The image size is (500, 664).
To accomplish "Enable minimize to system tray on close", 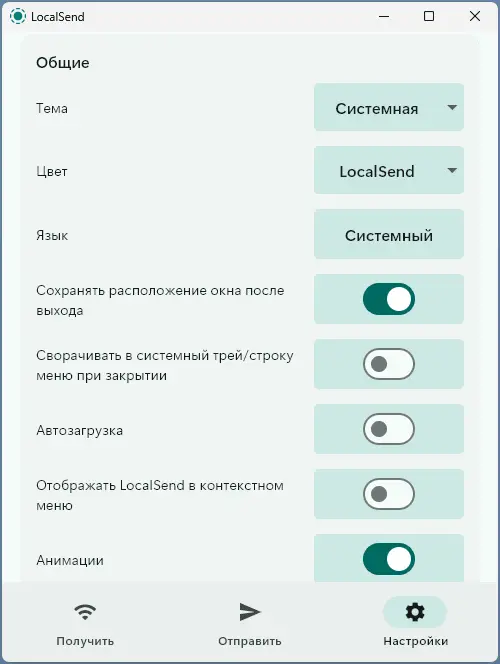I will point(389,364).
